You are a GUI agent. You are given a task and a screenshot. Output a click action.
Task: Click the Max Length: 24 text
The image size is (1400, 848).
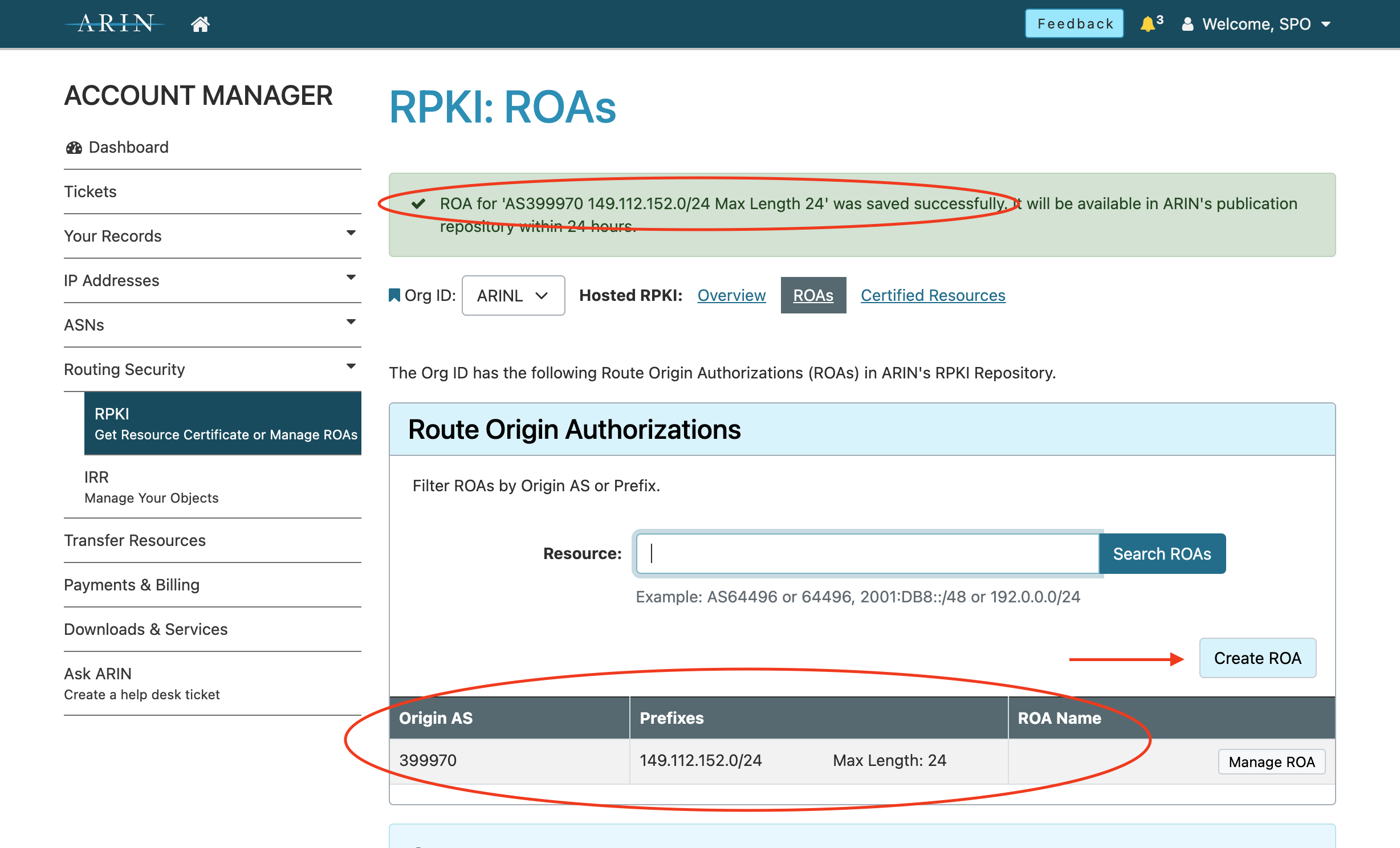889,760
